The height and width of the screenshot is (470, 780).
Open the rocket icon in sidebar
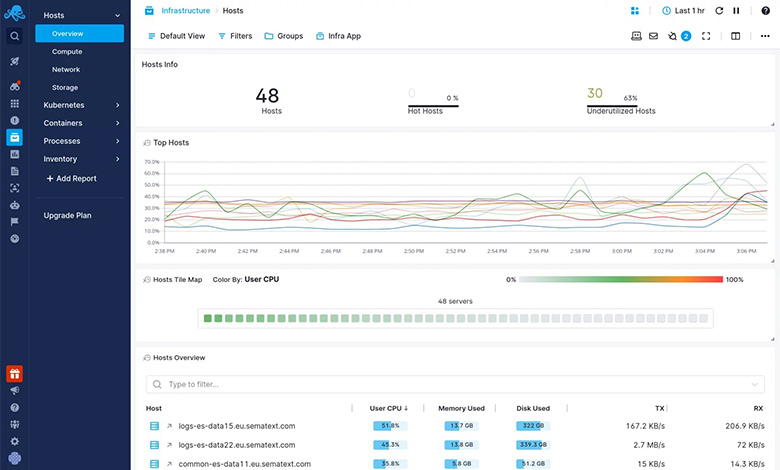(15, 61)
